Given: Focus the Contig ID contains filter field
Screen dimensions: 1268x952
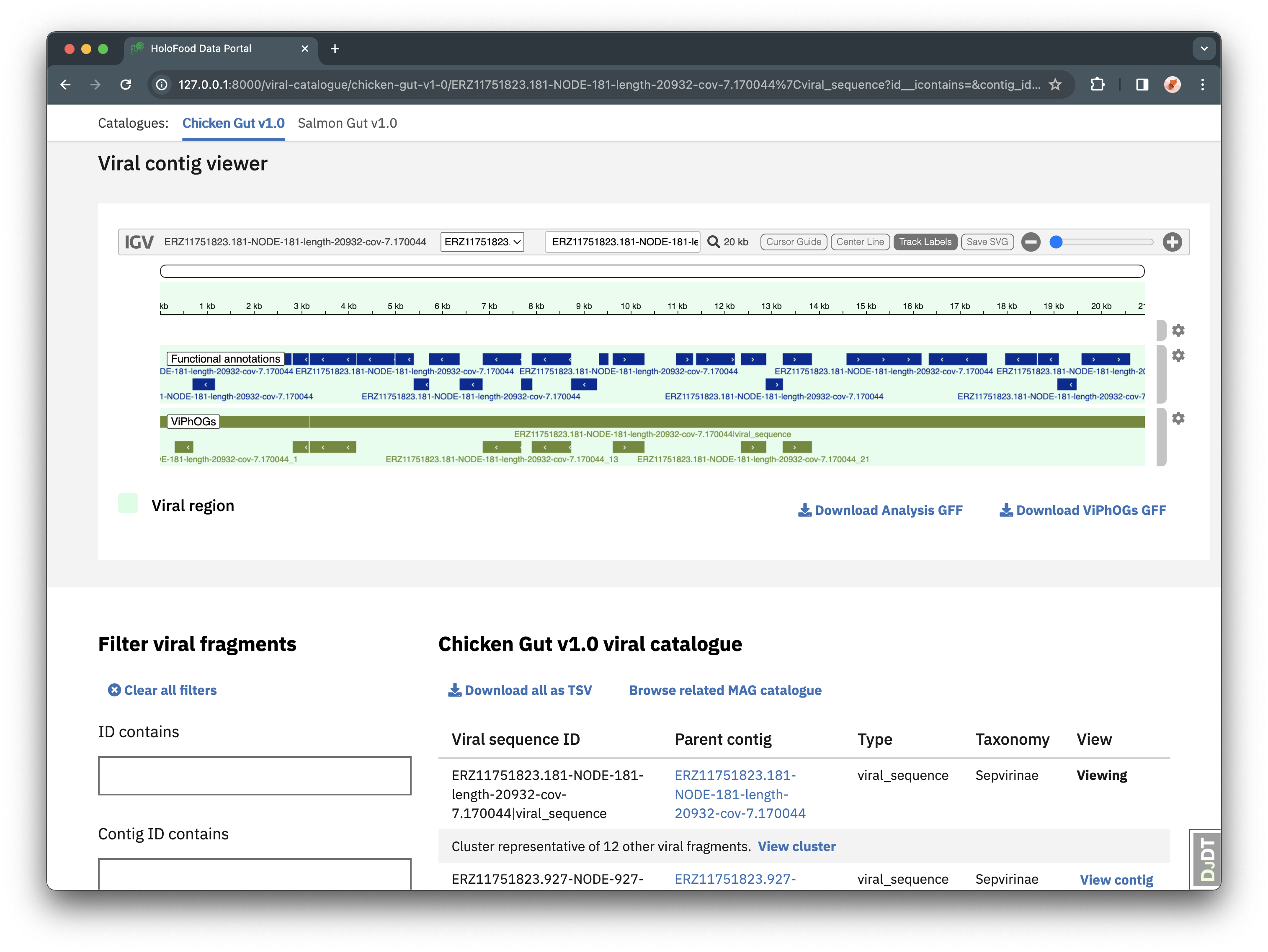Looking at the screenshot, I should point(255,873).
